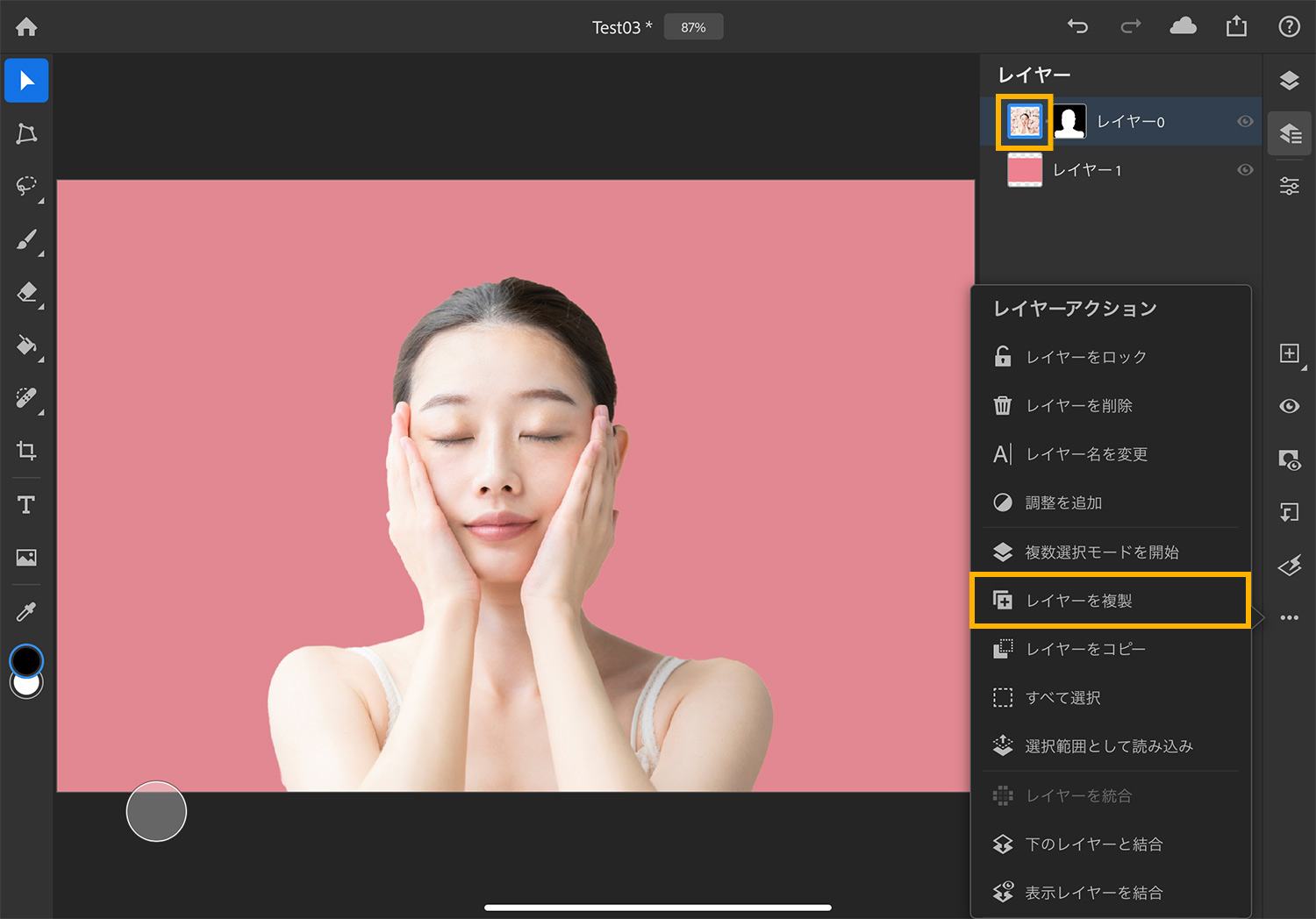Choose 下のレイヤーと結合 menu entry
Viewport: 1316px width, 919px height.
pyautogui.click(x=1111, y=844)
